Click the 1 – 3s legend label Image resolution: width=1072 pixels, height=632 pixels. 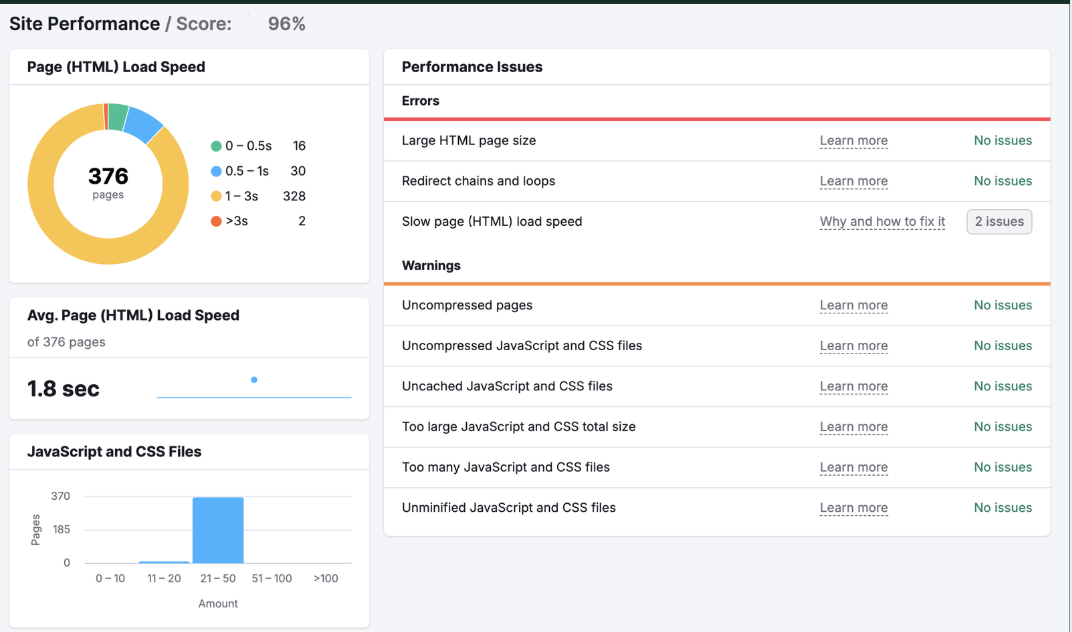coord(241,196)
